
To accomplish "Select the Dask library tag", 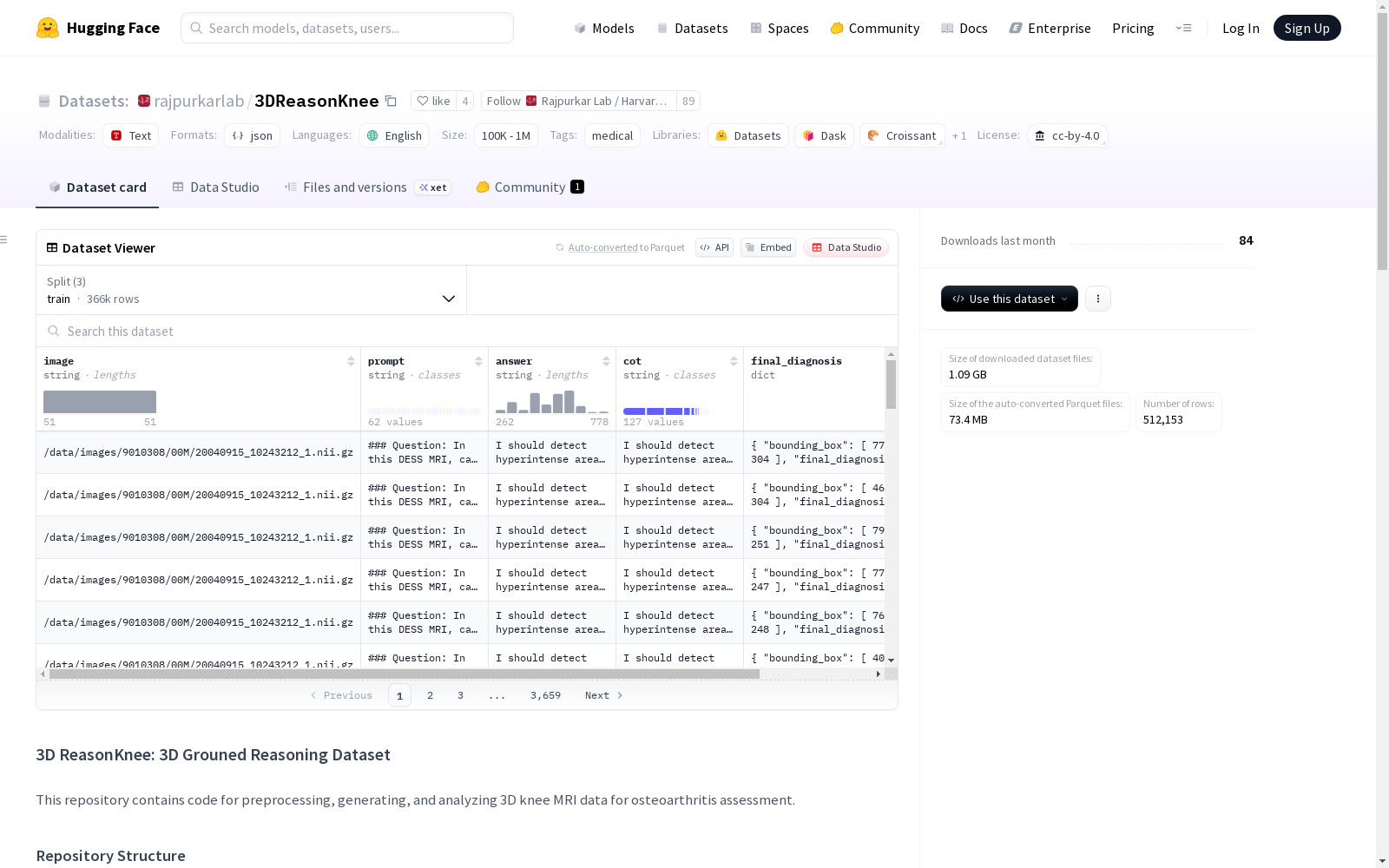I will click(x=824, y=135).
